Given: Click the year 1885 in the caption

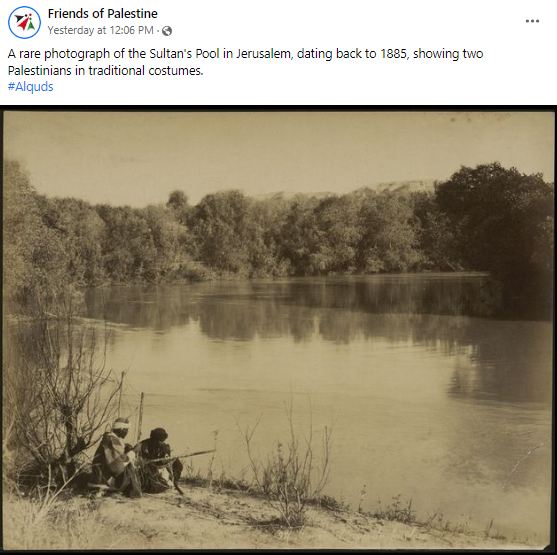Looking at the screenshot, I should click(x=394, y=54).
